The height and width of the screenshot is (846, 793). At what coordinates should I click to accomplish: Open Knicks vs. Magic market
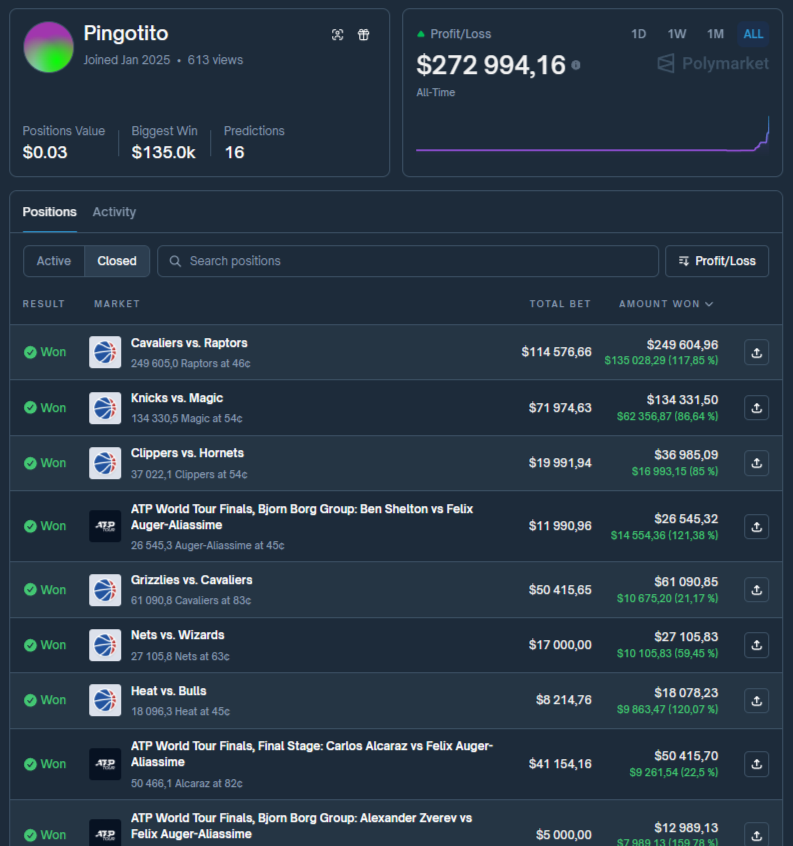tap(177, 398)
